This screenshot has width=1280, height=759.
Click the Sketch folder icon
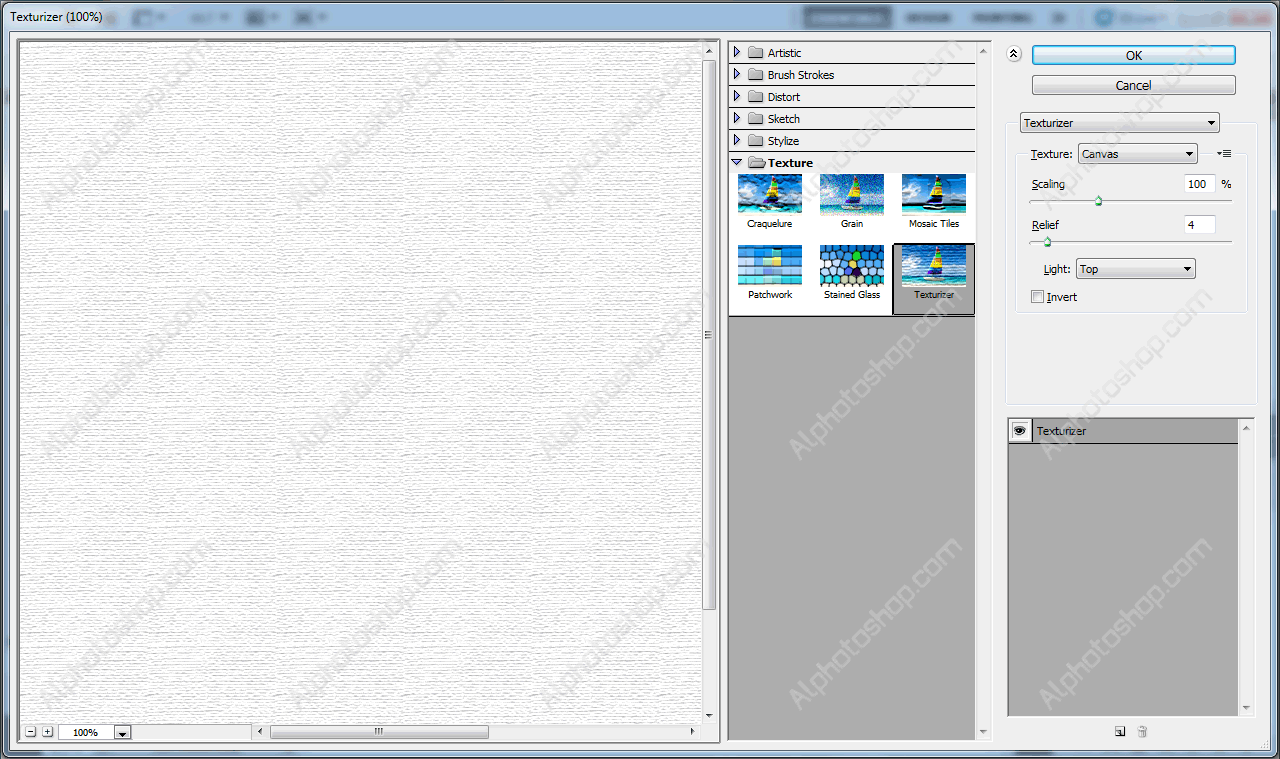coord(755,119)
